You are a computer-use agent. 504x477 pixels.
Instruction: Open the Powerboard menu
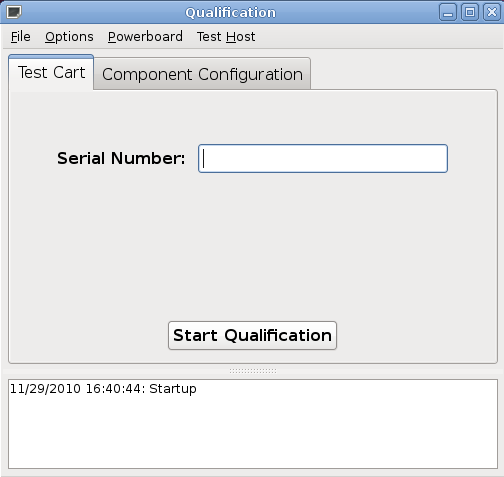click(145, 37)
